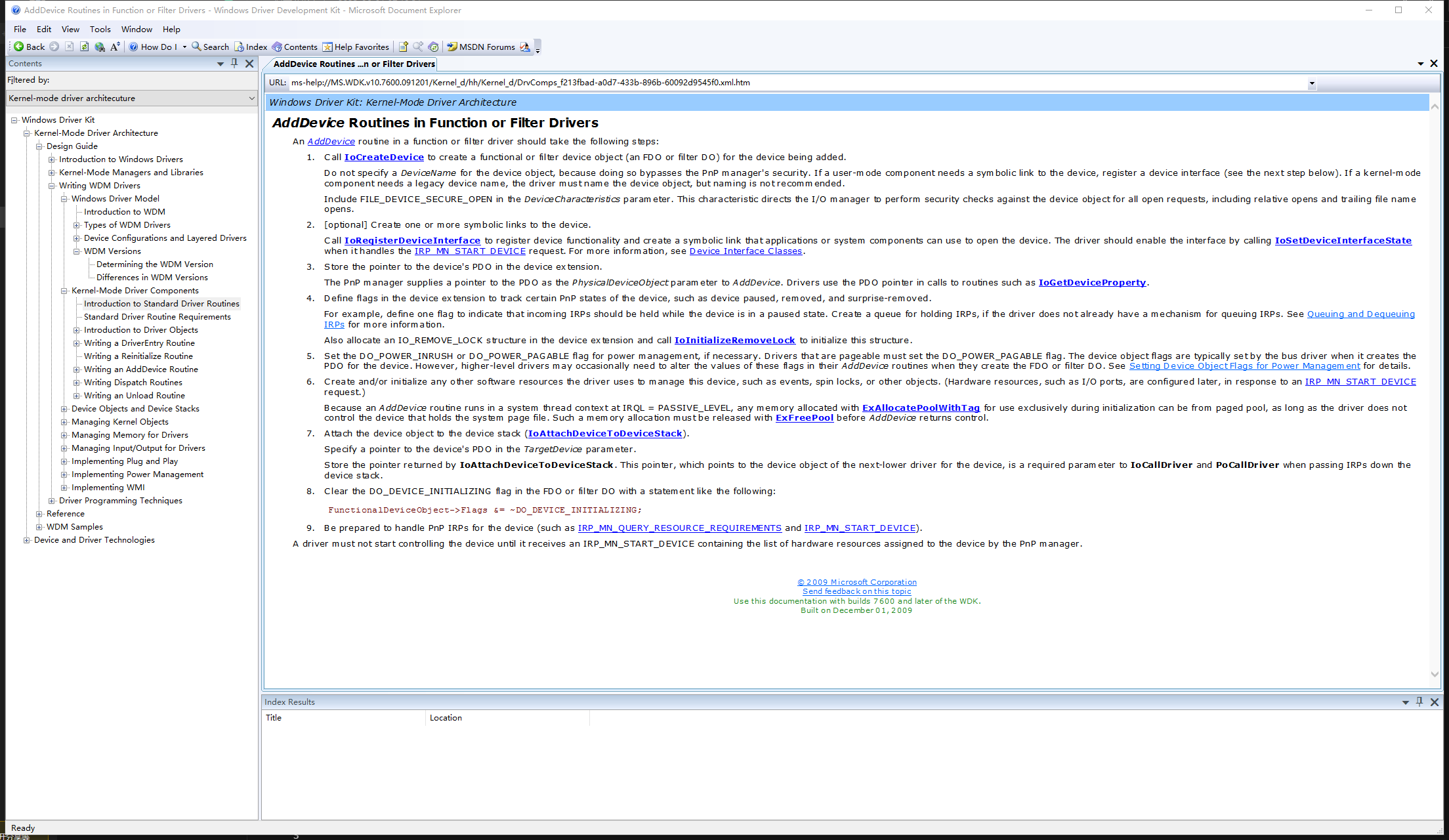Click the Help Favorites star icon
The height and width of the screenshot is (840, 1449).
tap(327, 47)
